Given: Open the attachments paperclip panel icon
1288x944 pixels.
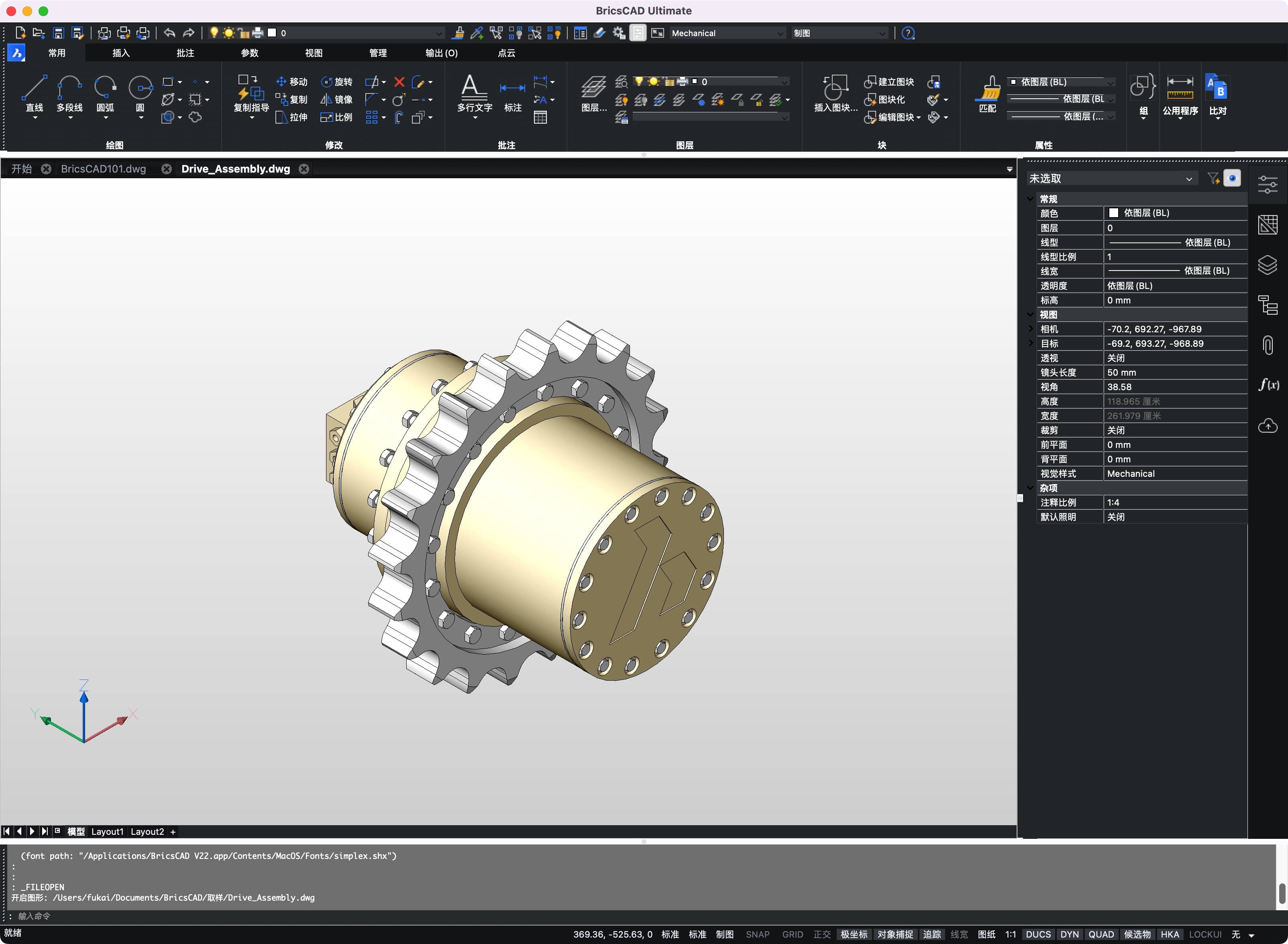Looking at the screenshot, I should pos(1268,345).
